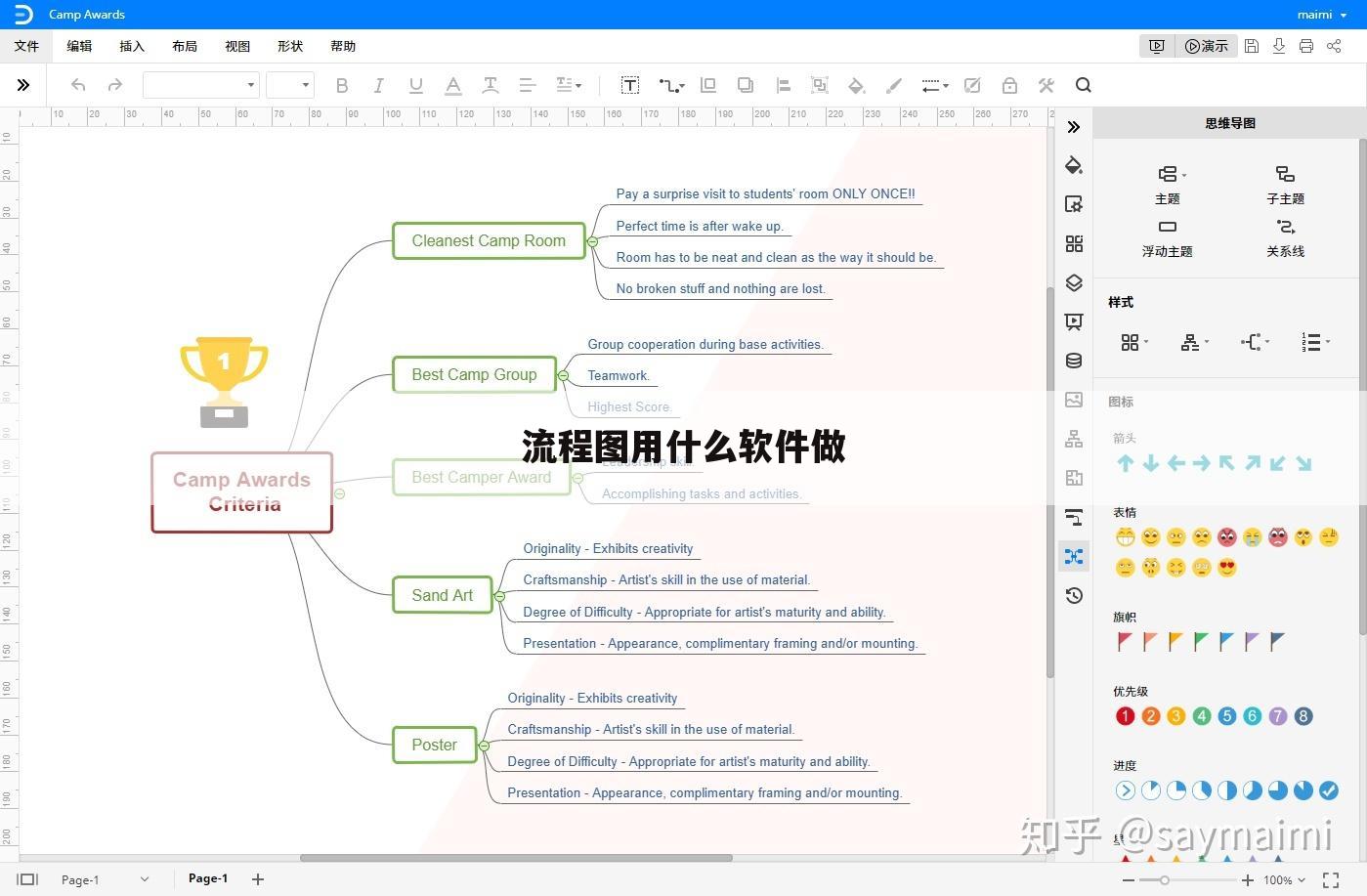The width and height of the screenshot is (1367, 896).
Task: Collapse the Poster branch
Action: point(483,746)
